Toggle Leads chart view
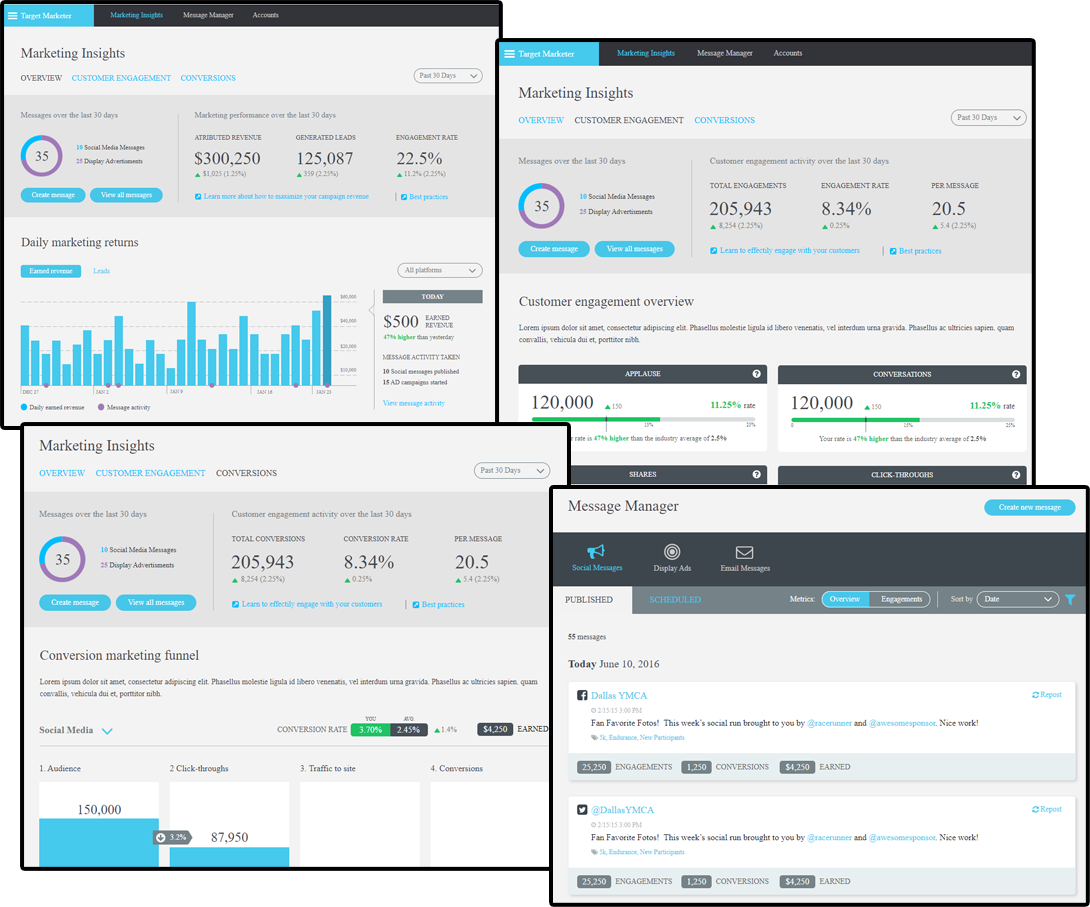This screenshot has width=1090, height=907. pos(101,271)
